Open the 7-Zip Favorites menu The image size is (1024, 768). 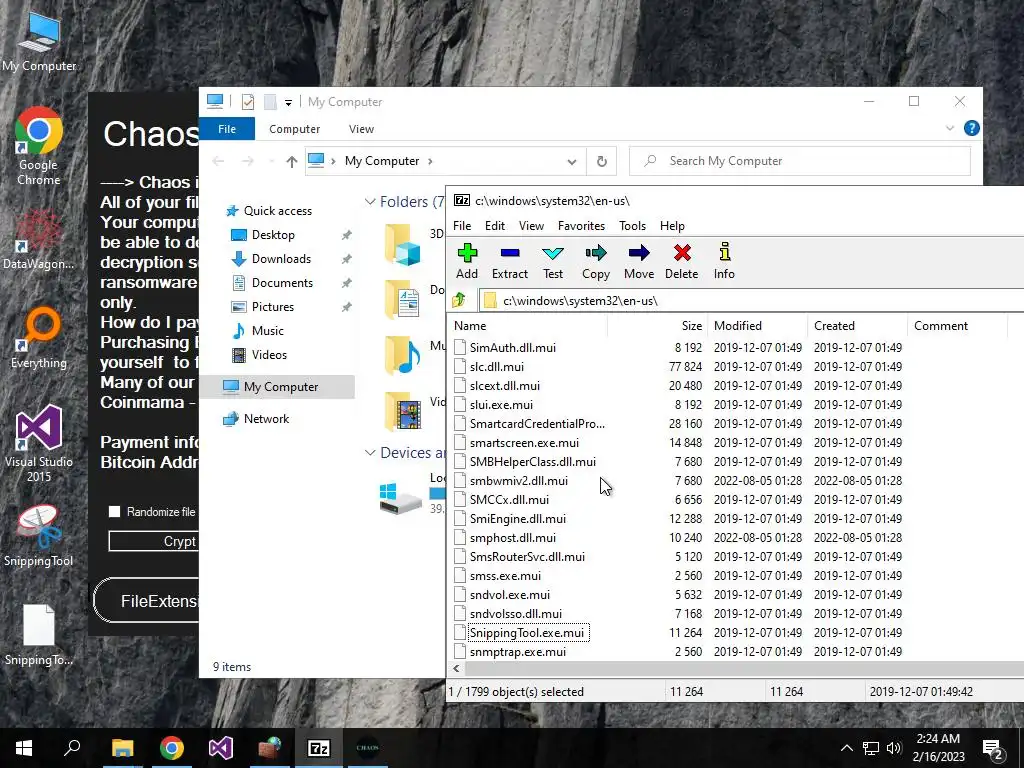[x=581, y=226]
